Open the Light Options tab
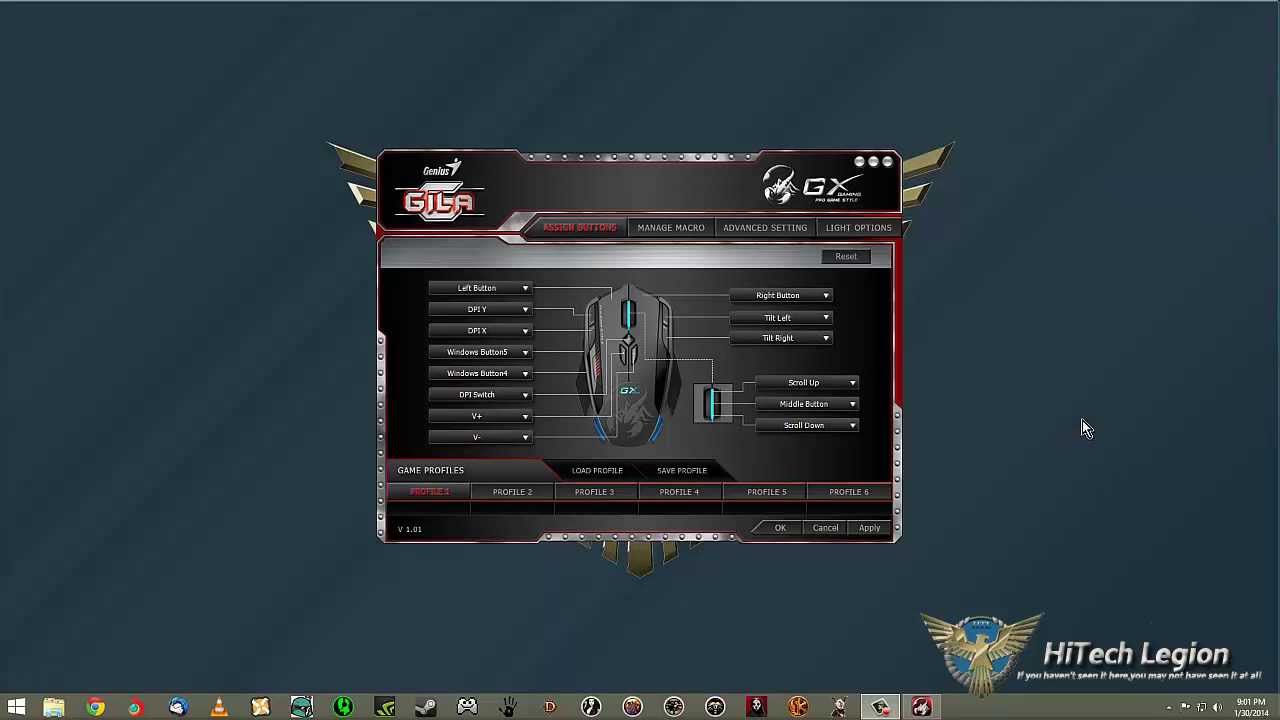This screenshot has width=1280, height=720. [858, 228]
